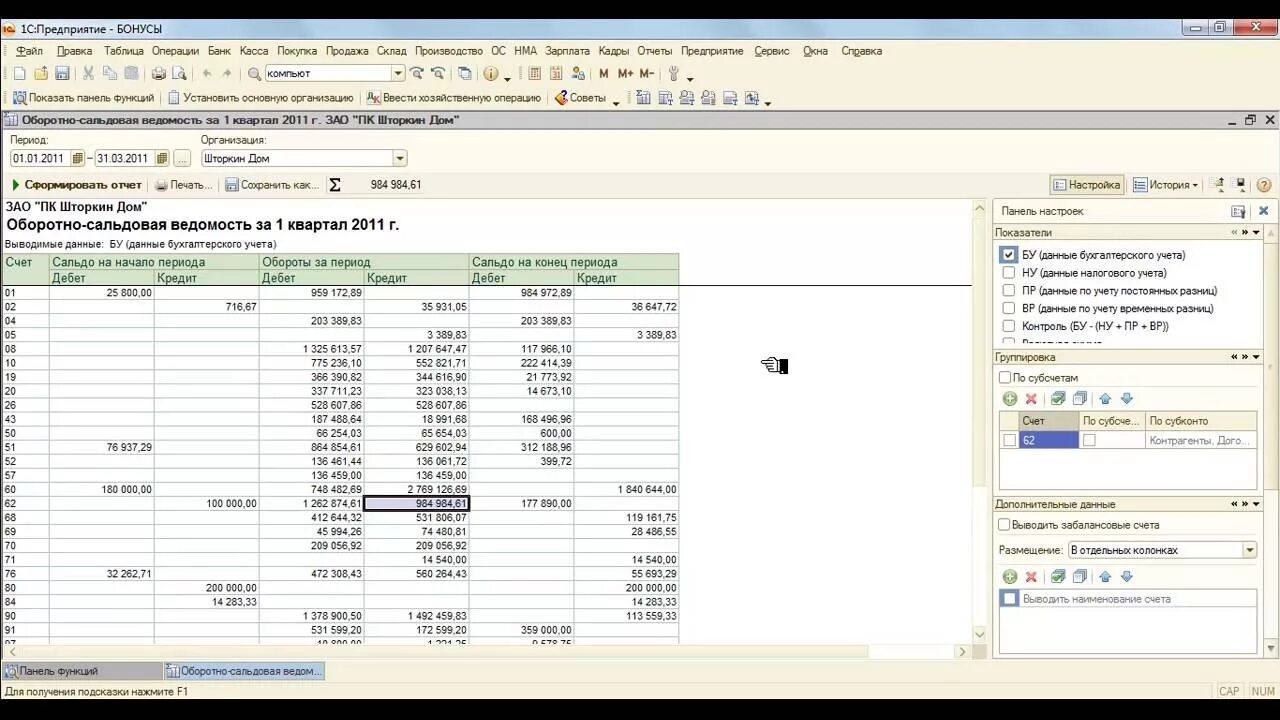Check Выводить наименование счета checkbox
Image resolution: width=1280 pixels, height=720 pixels.
[x=1009, y=599]
